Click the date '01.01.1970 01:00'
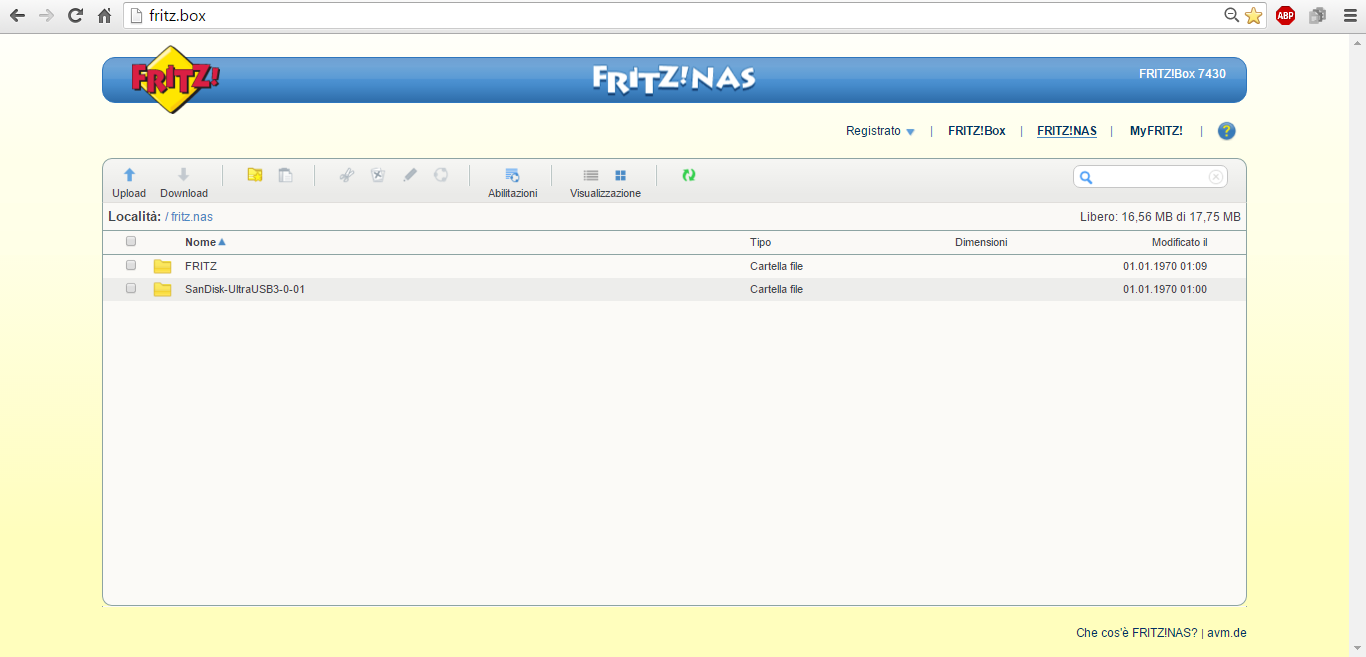The width and height of the screenshot is (1366, 657). coord(1165,289)
